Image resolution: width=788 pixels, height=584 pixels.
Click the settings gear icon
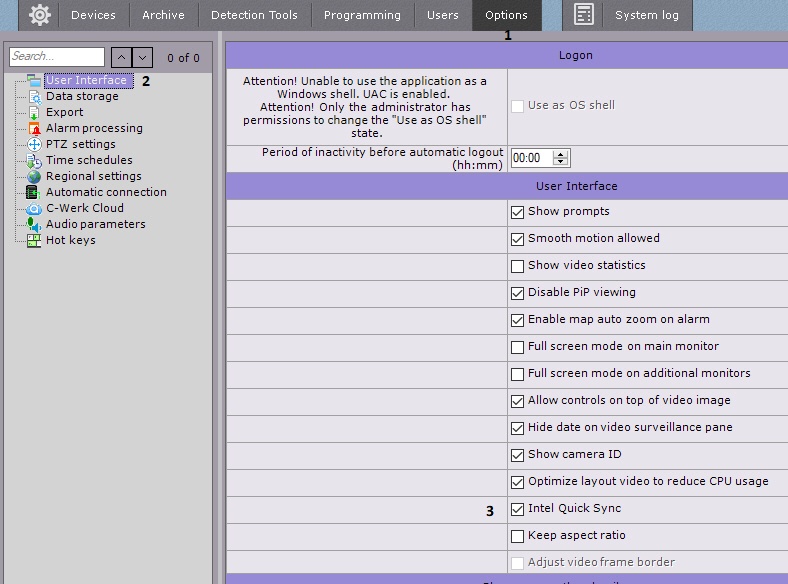40,15
